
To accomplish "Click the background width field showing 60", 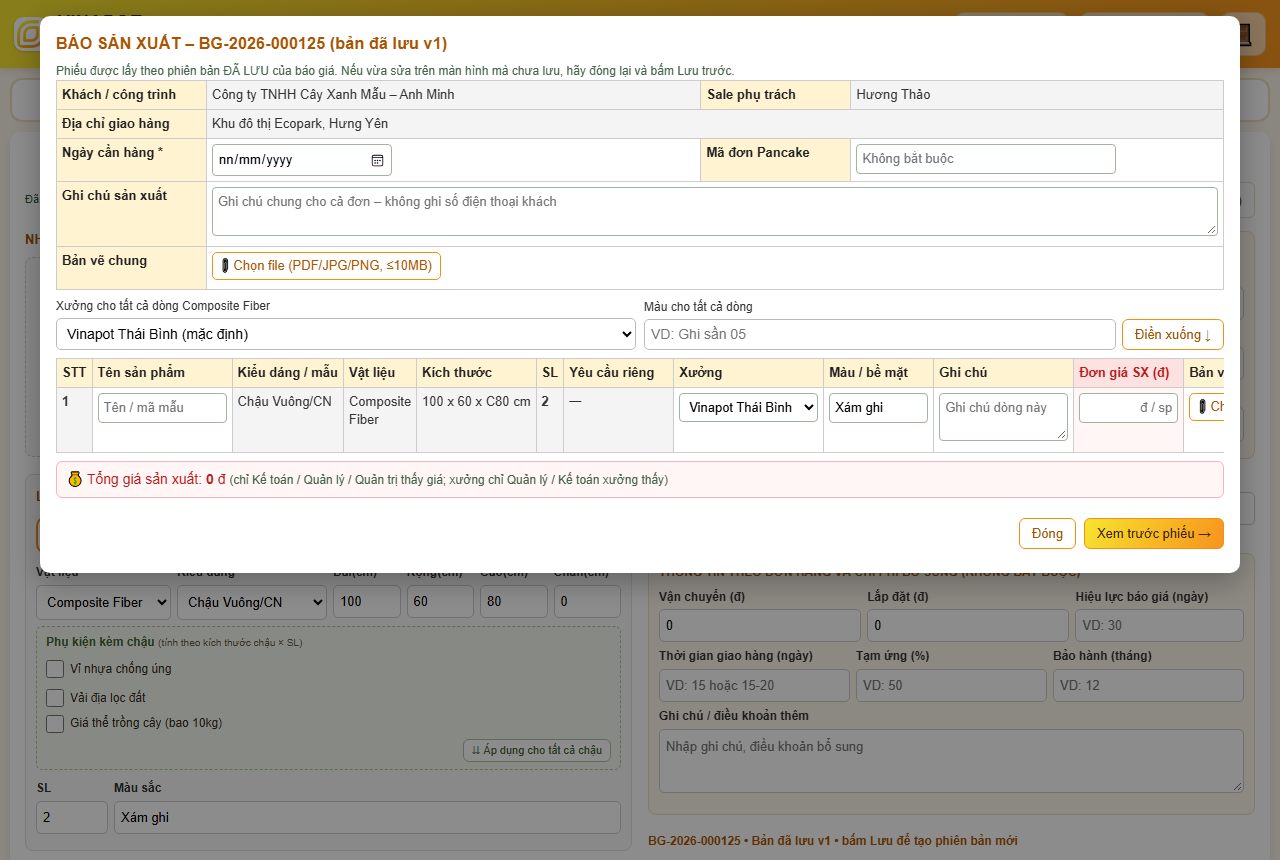I will (x=440, y=602).
